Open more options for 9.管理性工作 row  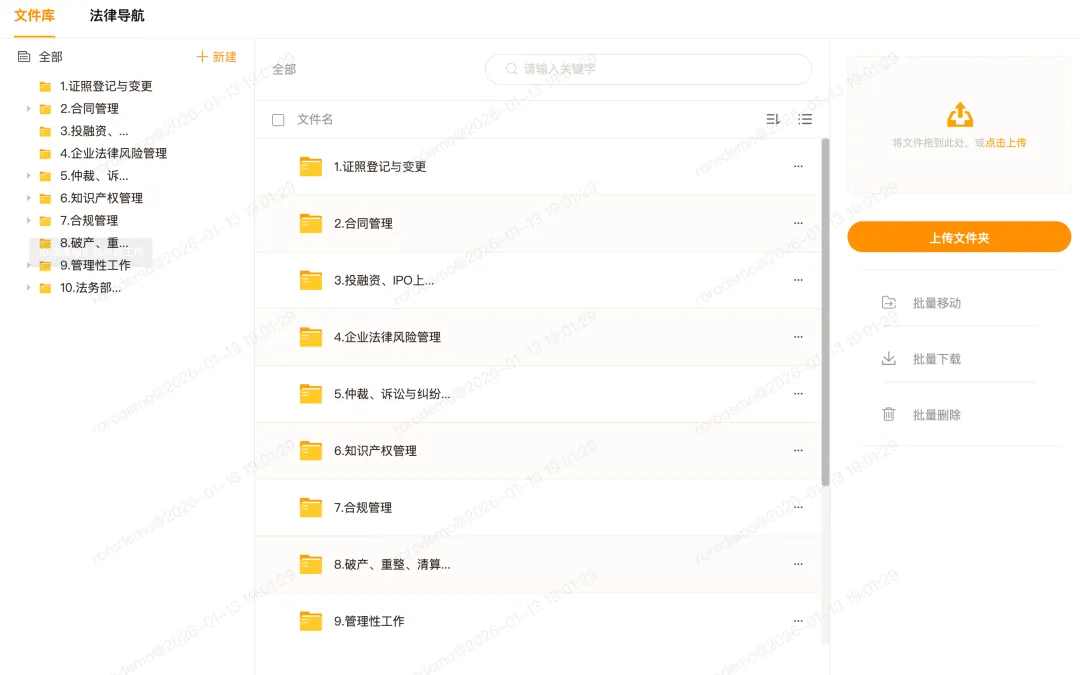click(798, 620)
